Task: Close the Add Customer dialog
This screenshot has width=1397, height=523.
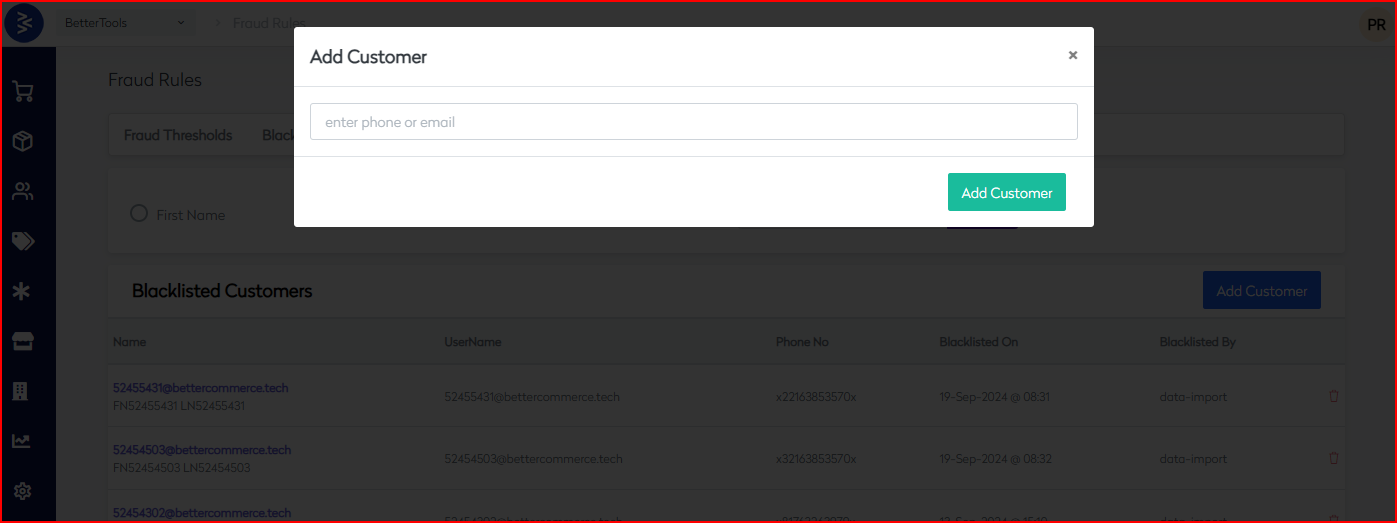Action: [1072, 55]
